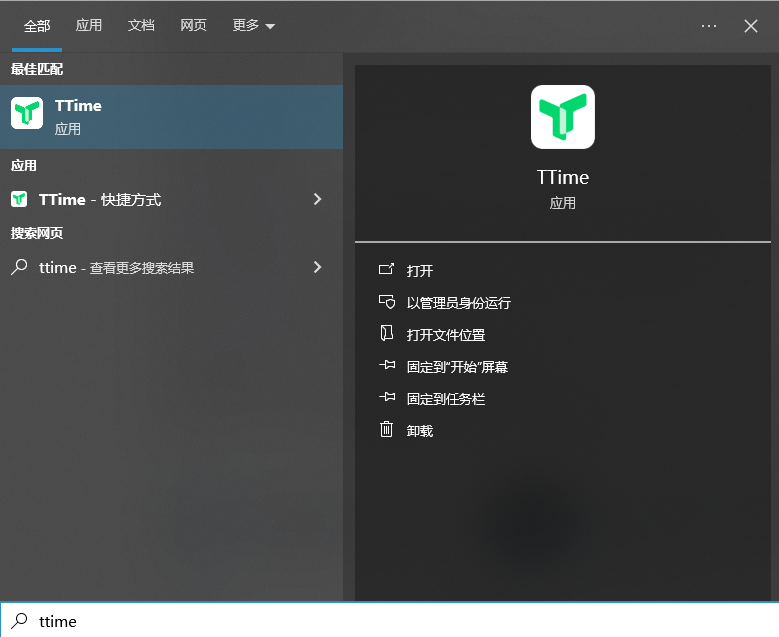Screen dimensions: 779x637
Task: Click the magnifier icon beside ttime web result
Action: tap(19, 267)
